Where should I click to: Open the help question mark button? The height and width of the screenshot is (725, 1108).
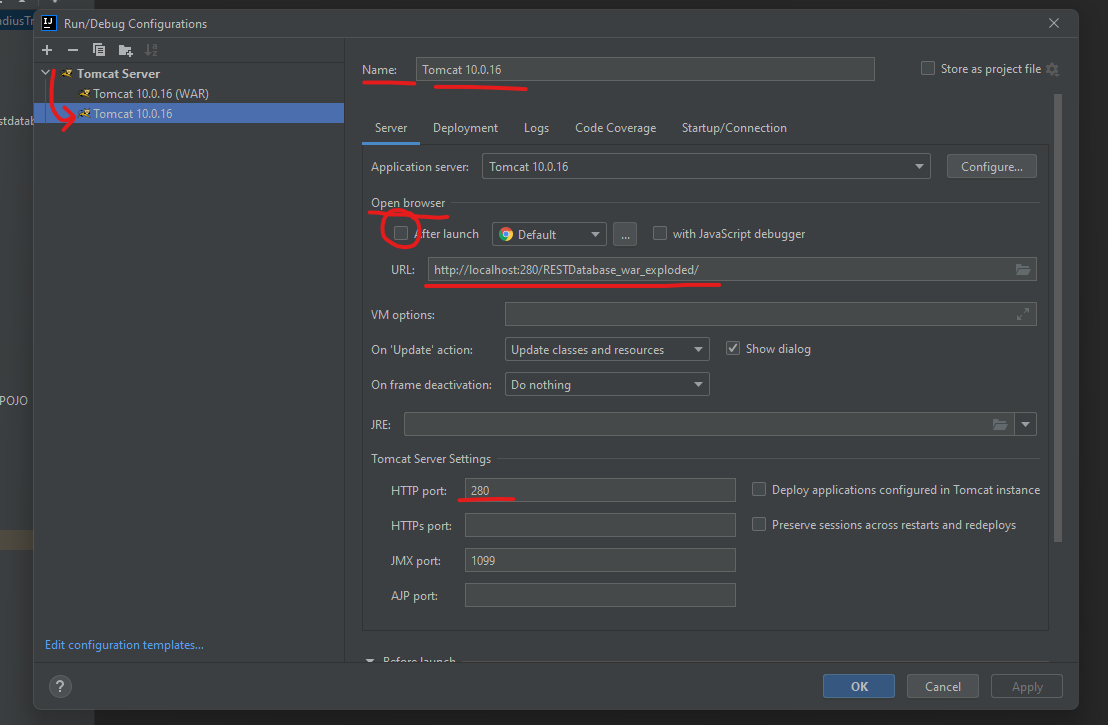coord(60,686)
